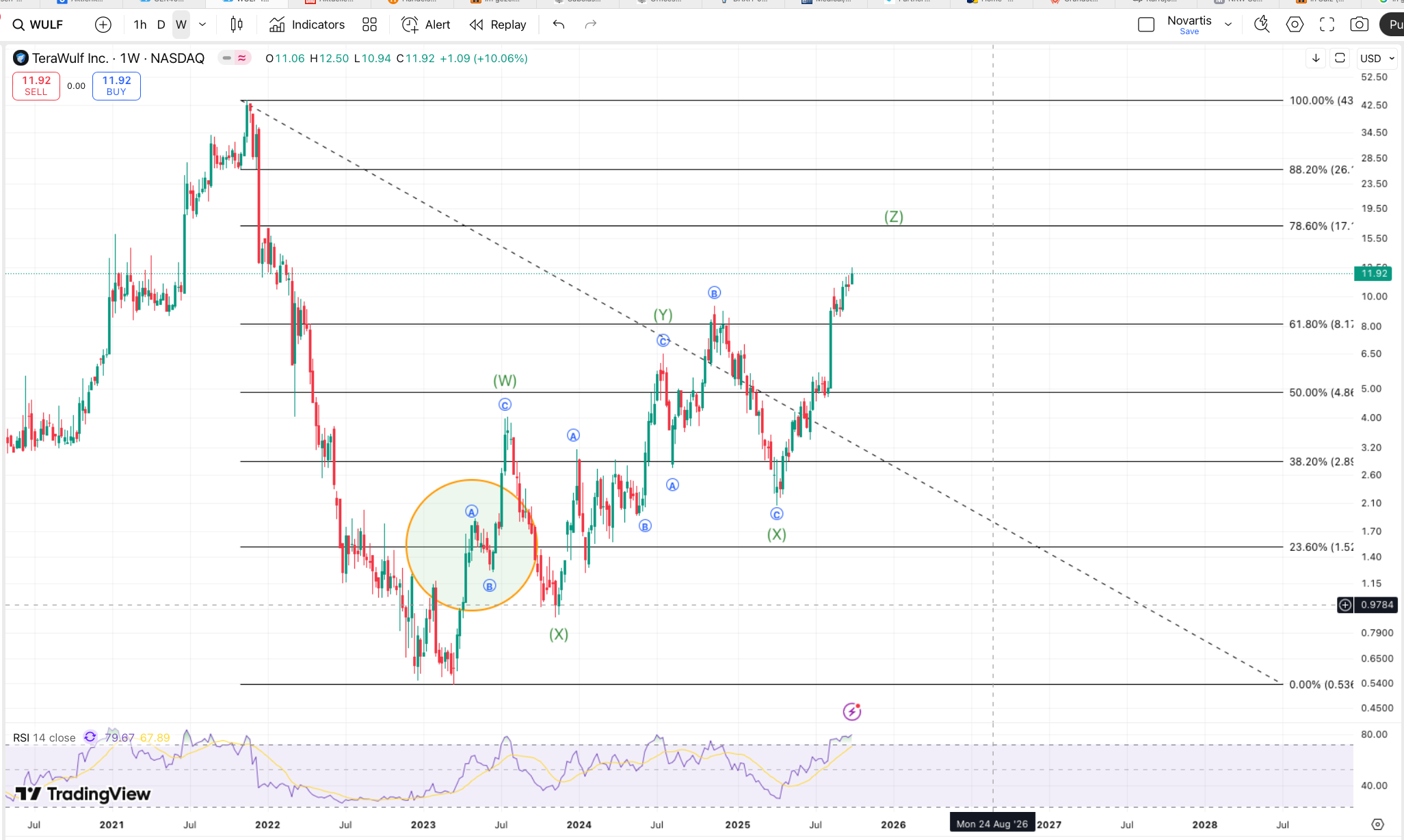Select the 1h timeframe
Image resolution: width=1404 pixels, height=840 pixels.
(x=140, y=25)
